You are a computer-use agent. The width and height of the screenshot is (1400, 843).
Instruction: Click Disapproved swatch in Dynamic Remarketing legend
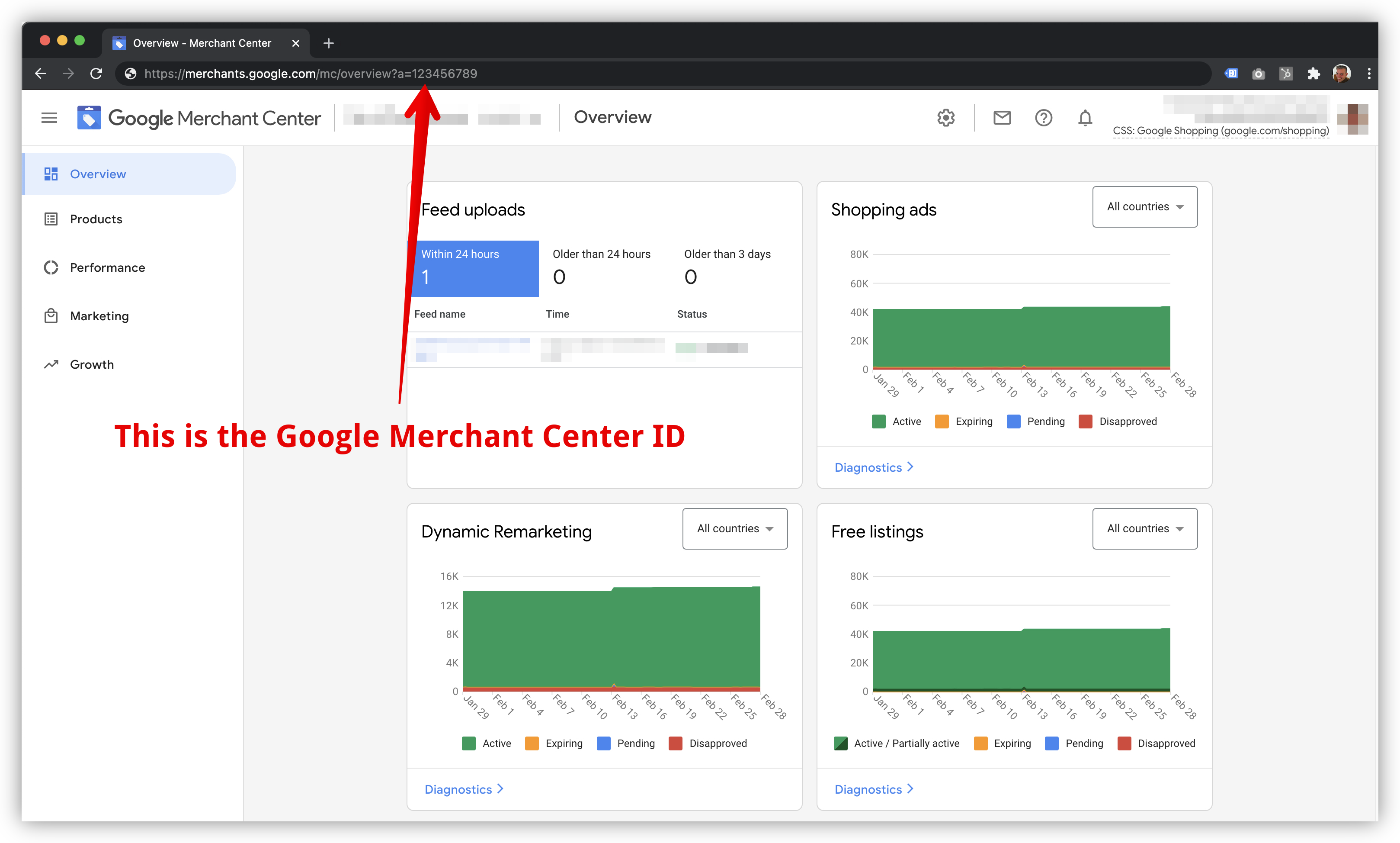[675, 743]
